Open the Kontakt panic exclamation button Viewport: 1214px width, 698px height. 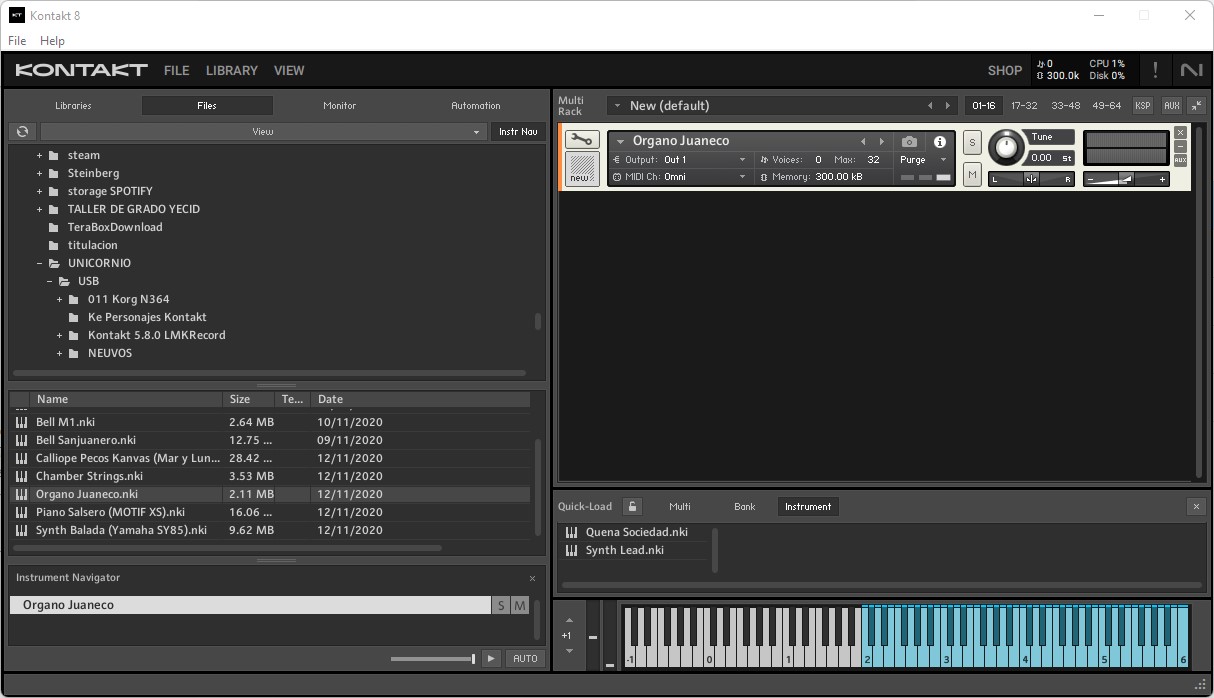[1155, 70]
